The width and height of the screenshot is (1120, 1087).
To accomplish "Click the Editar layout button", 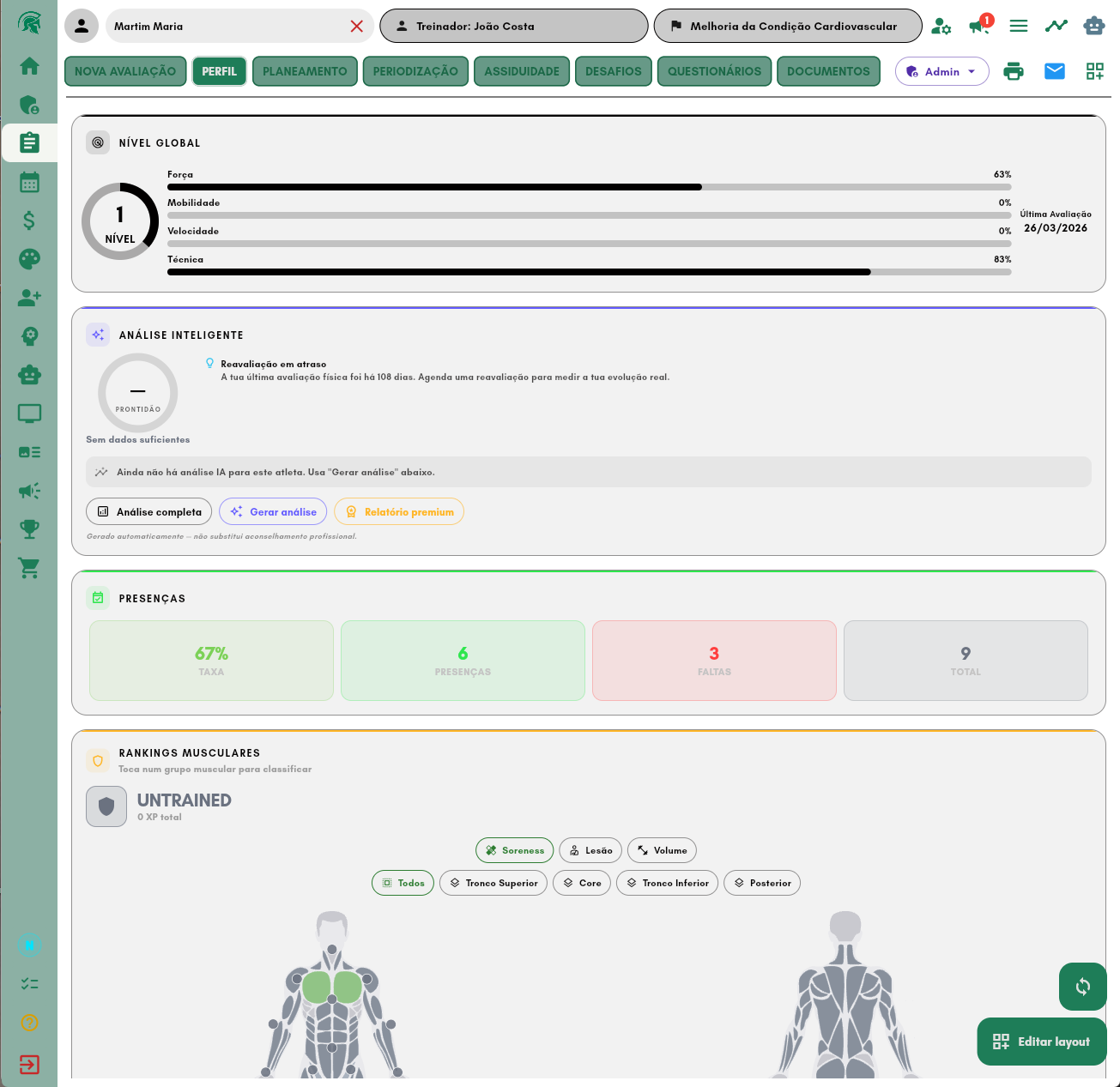I will (1042, 1042).
